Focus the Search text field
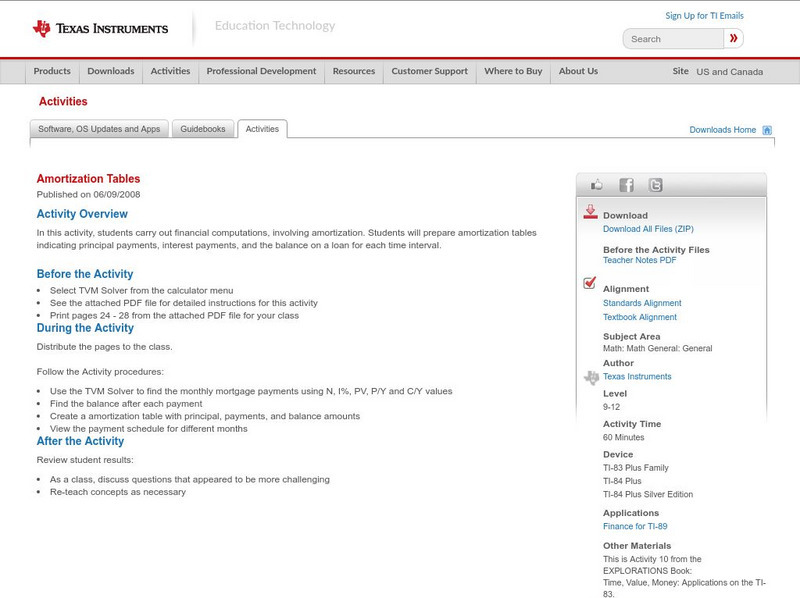This screenshot has height=598, width=800. pyautogui.click(x=673, y=39)
